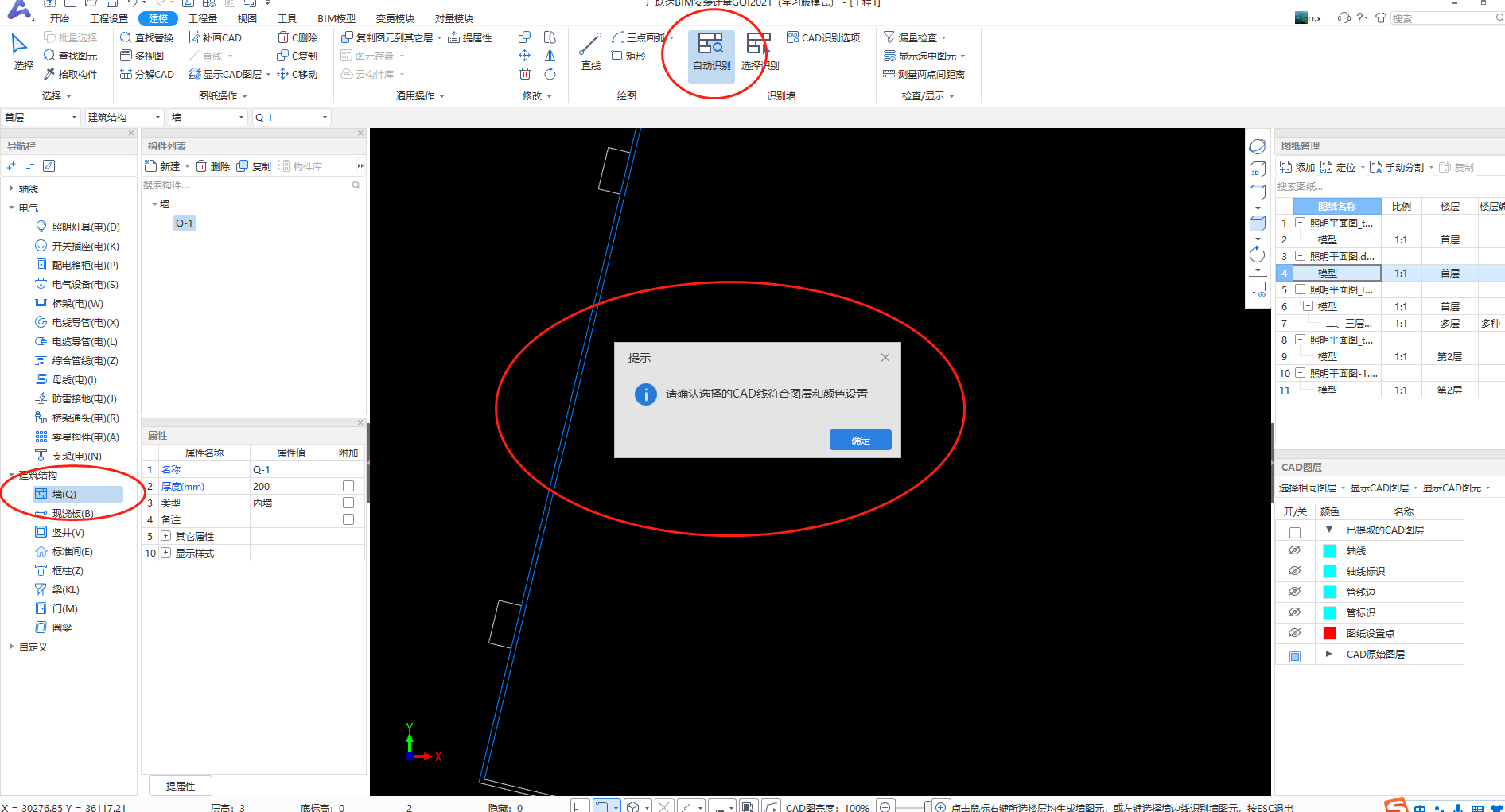Click 查找替换 in the ribbon

146,37
